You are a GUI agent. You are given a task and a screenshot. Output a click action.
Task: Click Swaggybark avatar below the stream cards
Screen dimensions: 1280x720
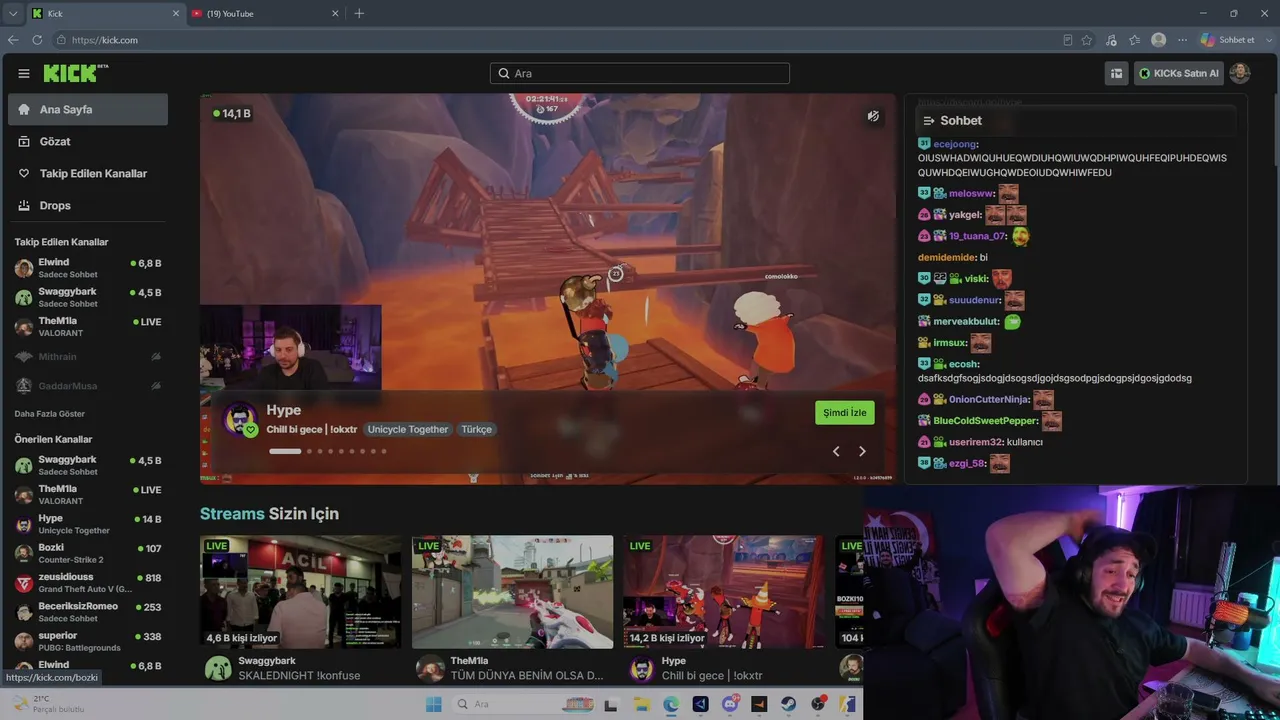click(218, 669)
